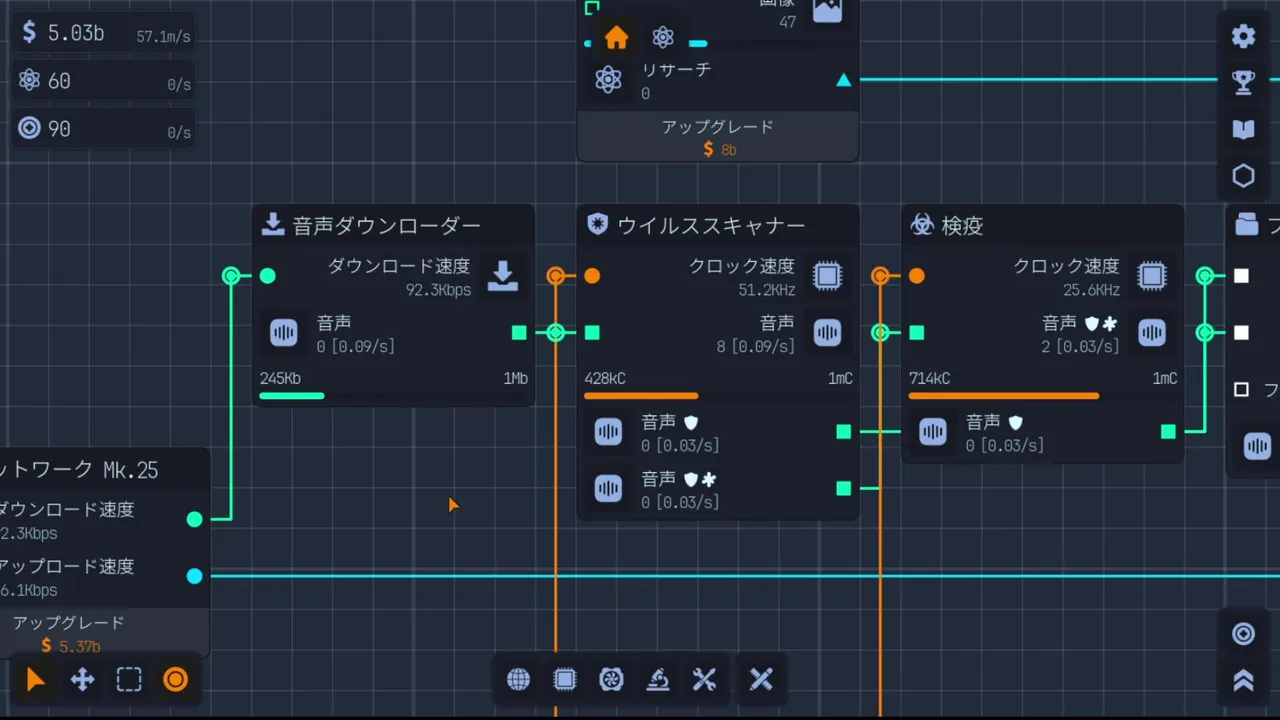The image size is (1280, 720).
Task: Open the globe network category
Action: [518, 680]
